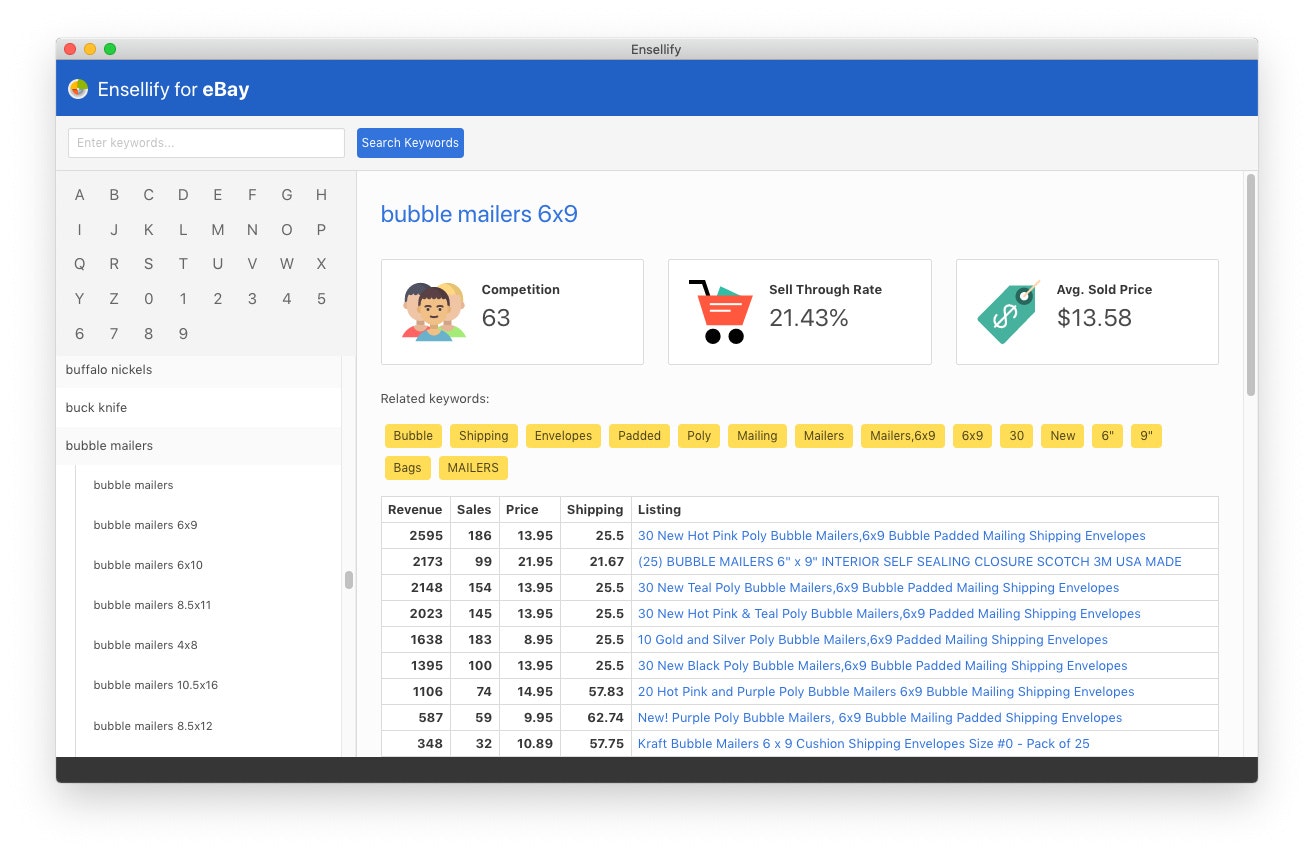This screenshot has height=857, width=1314.
Task: Focus the Enter keywords search field
Action: 206,143
